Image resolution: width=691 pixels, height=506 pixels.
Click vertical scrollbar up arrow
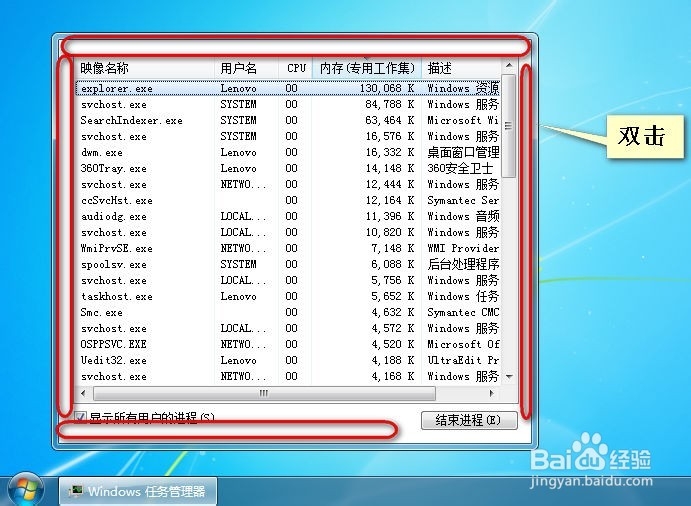[x=509, y=66]
